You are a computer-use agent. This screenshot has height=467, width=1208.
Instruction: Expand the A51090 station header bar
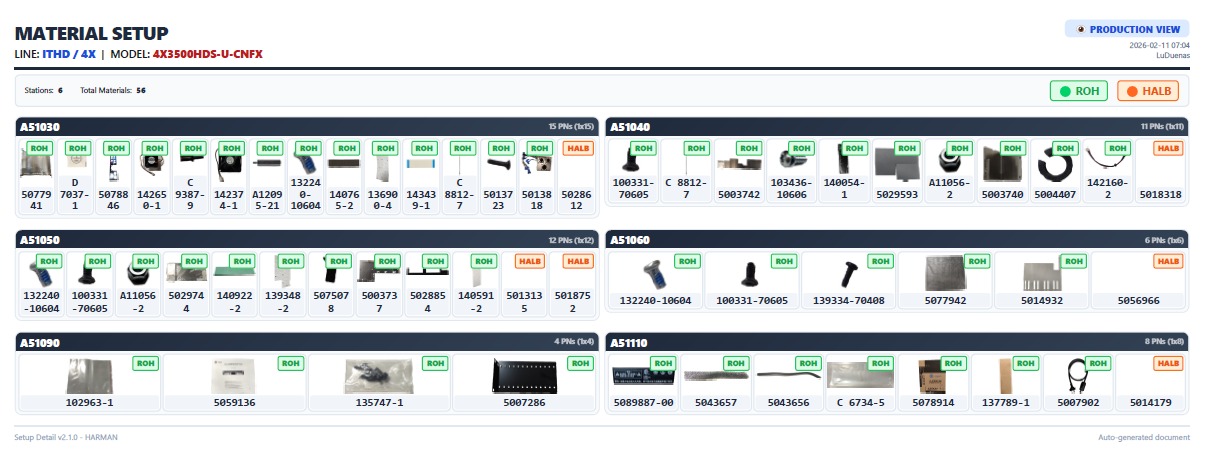[307, 343]
